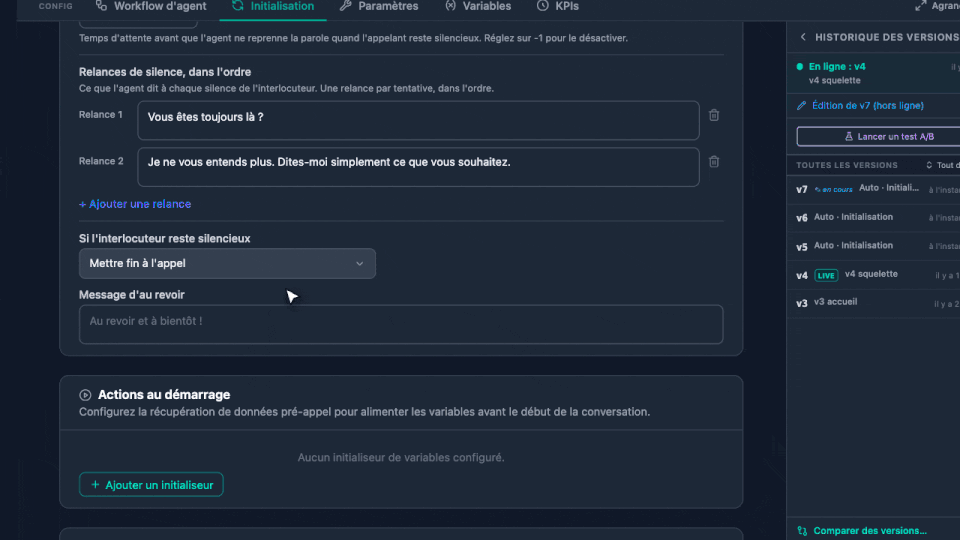Click the Workflow d'agent tab icon
The width and height of the screenshot is (960, 540).
point(102,6)
